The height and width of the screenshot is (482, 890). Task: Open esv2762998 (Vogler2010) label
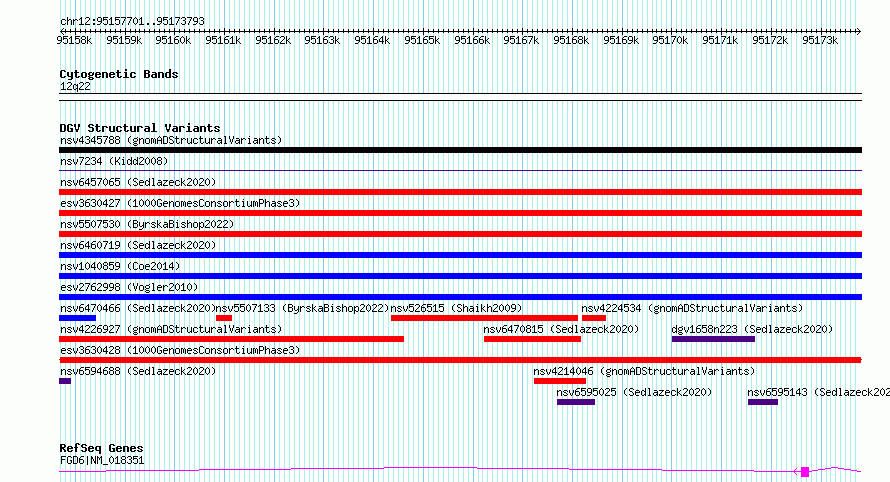129,287
